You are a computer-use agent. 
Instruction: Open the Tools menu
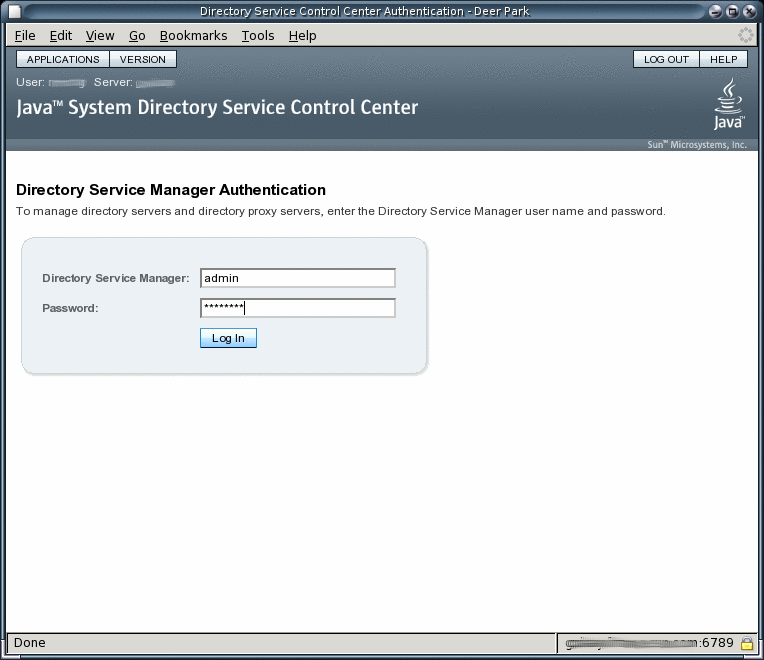[x=258, y=36]
